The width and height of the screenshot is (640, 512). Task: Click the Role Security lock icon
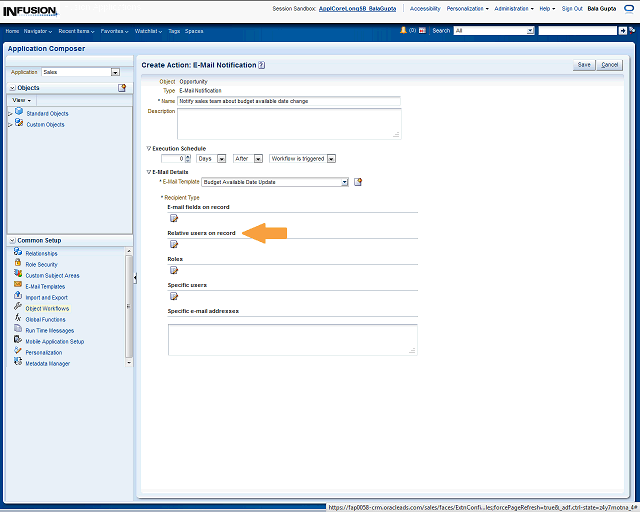[18, 264]
